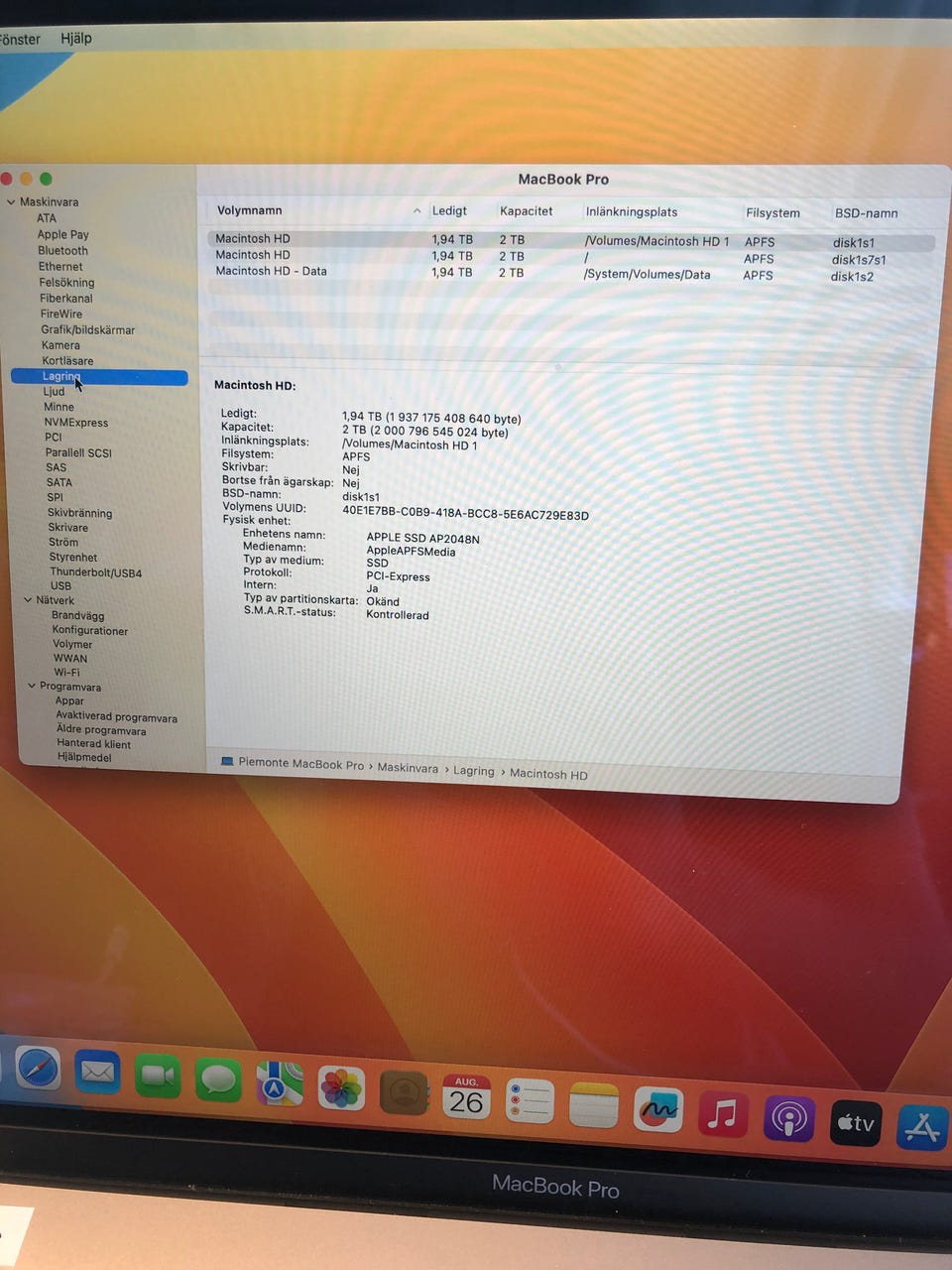Collapse the Maskinvara section in the sidebar
The image size is (952, 1270).
tap(11, 202)
